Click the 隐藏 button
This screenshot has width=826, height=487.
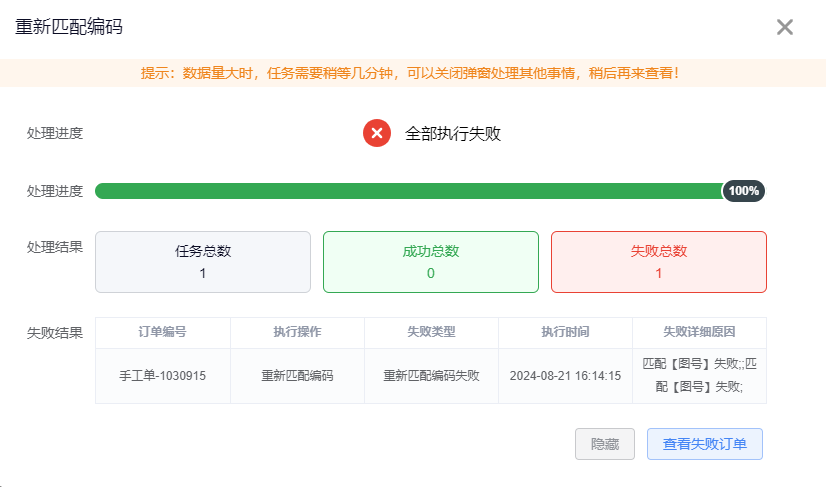tap(605, 444)
